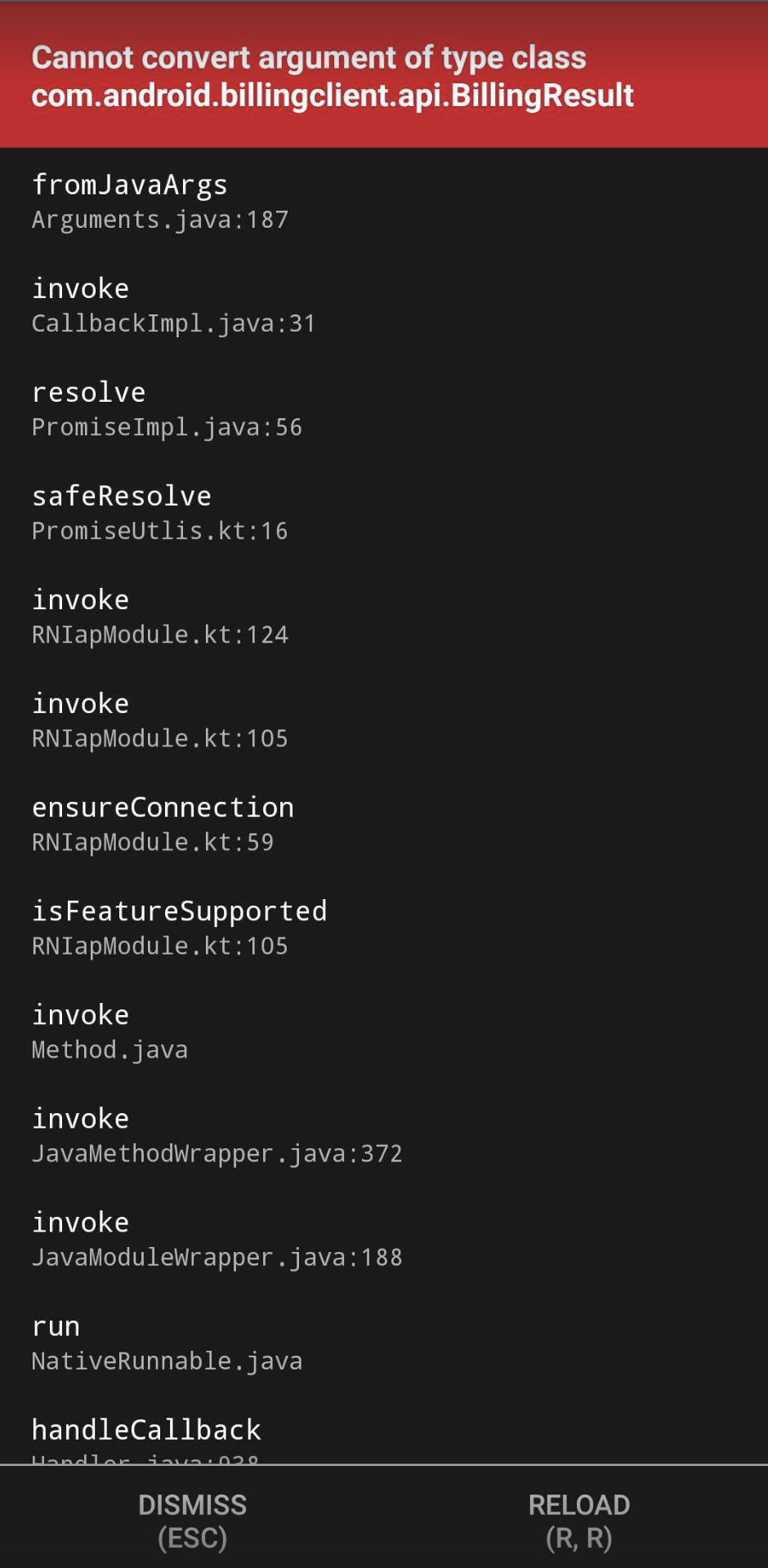Select invoke at RNIapModule.kt line 124
The image size is (768, 1568).
coord(80,600)
